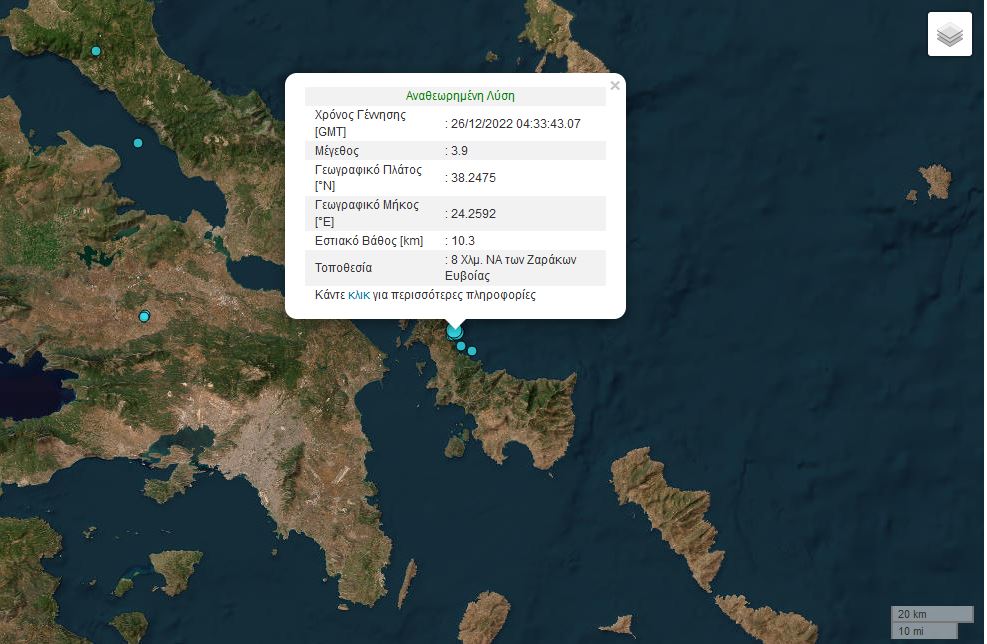Close the earthquake info popup

tap(615, 86)
